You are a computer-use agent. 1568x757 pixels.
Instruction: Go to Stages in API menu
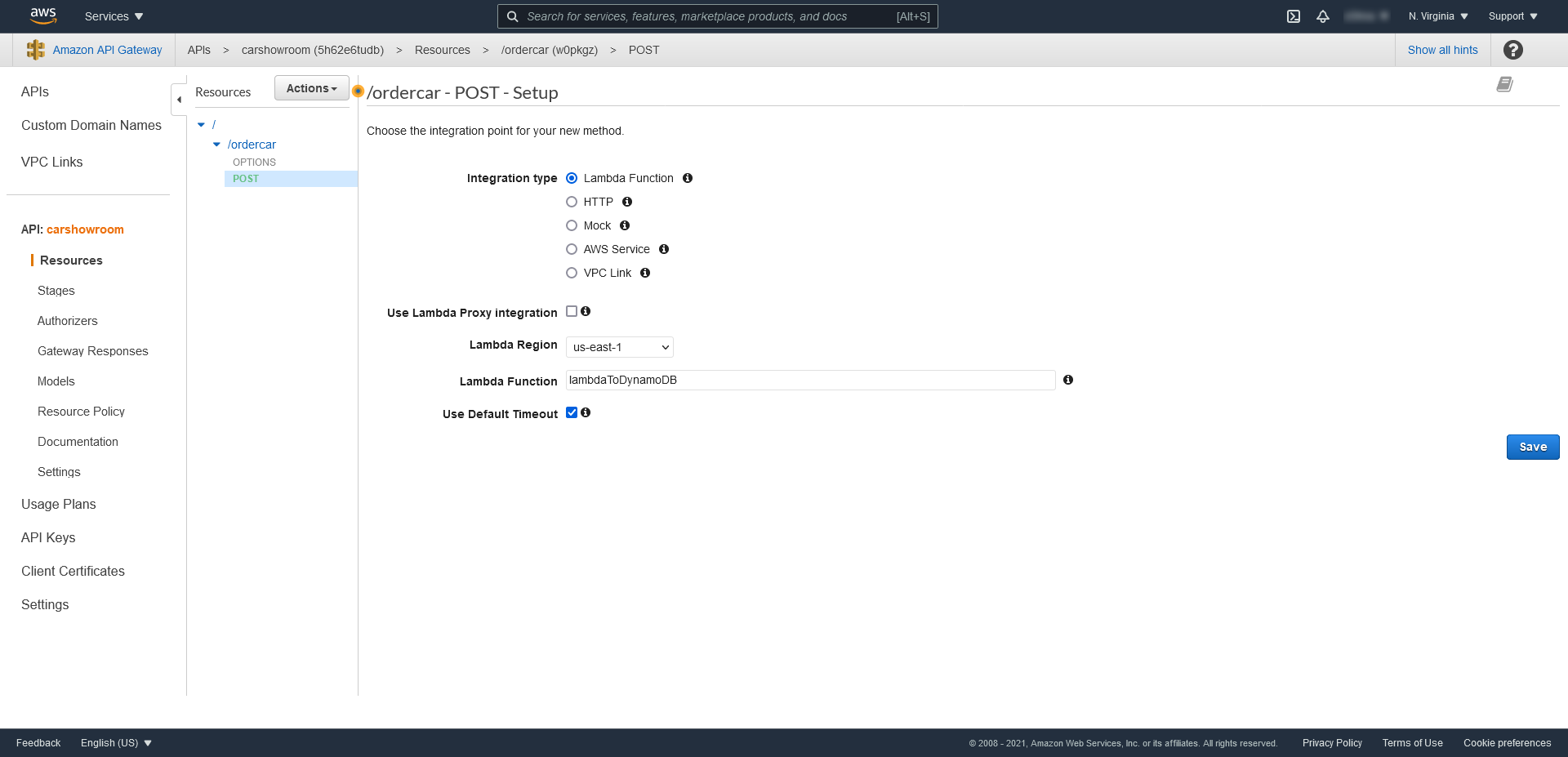(56, 291)
